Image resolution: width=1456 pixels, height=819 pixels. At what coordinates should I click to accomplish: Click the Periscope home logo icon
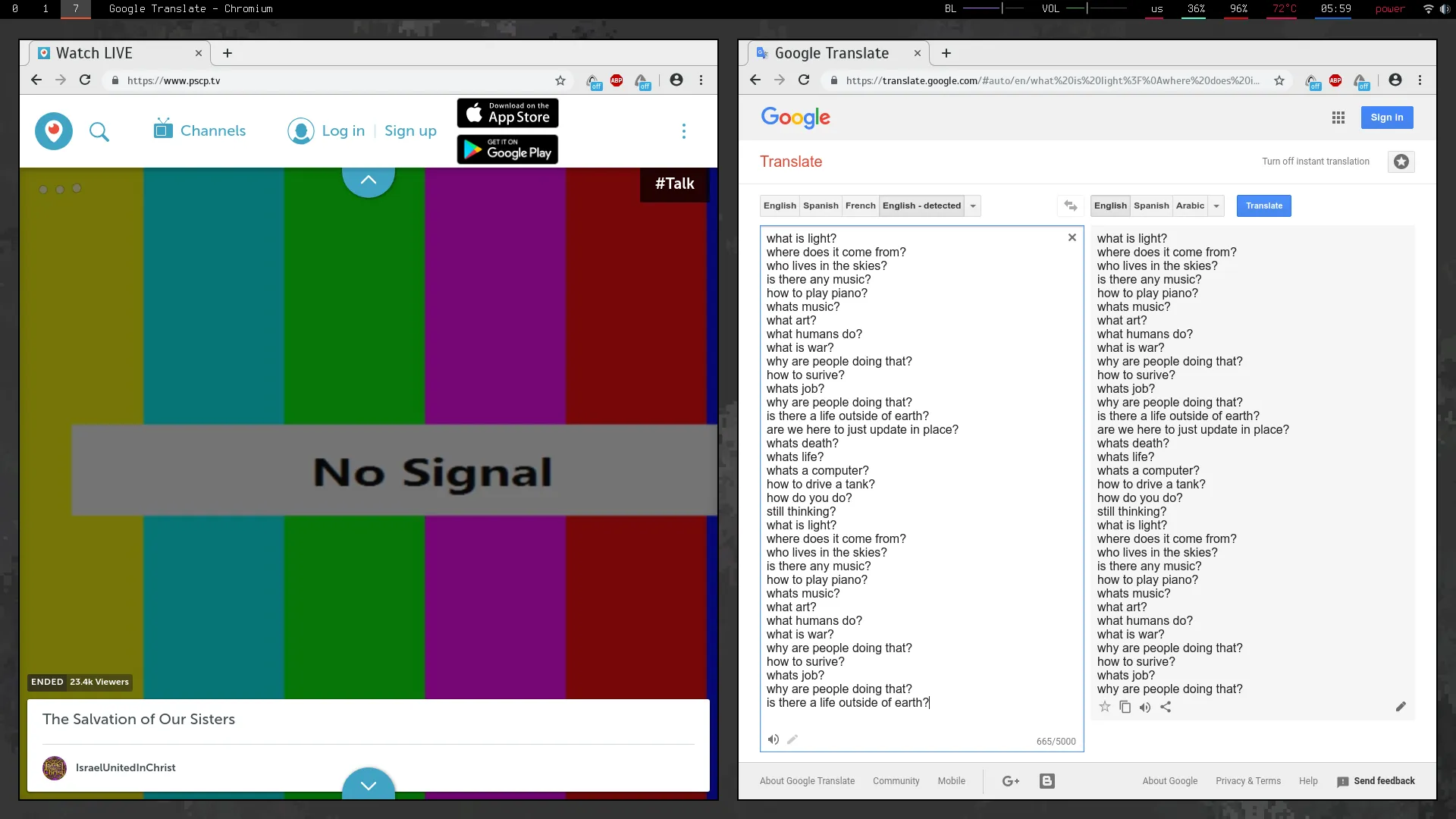click(54, 131)
